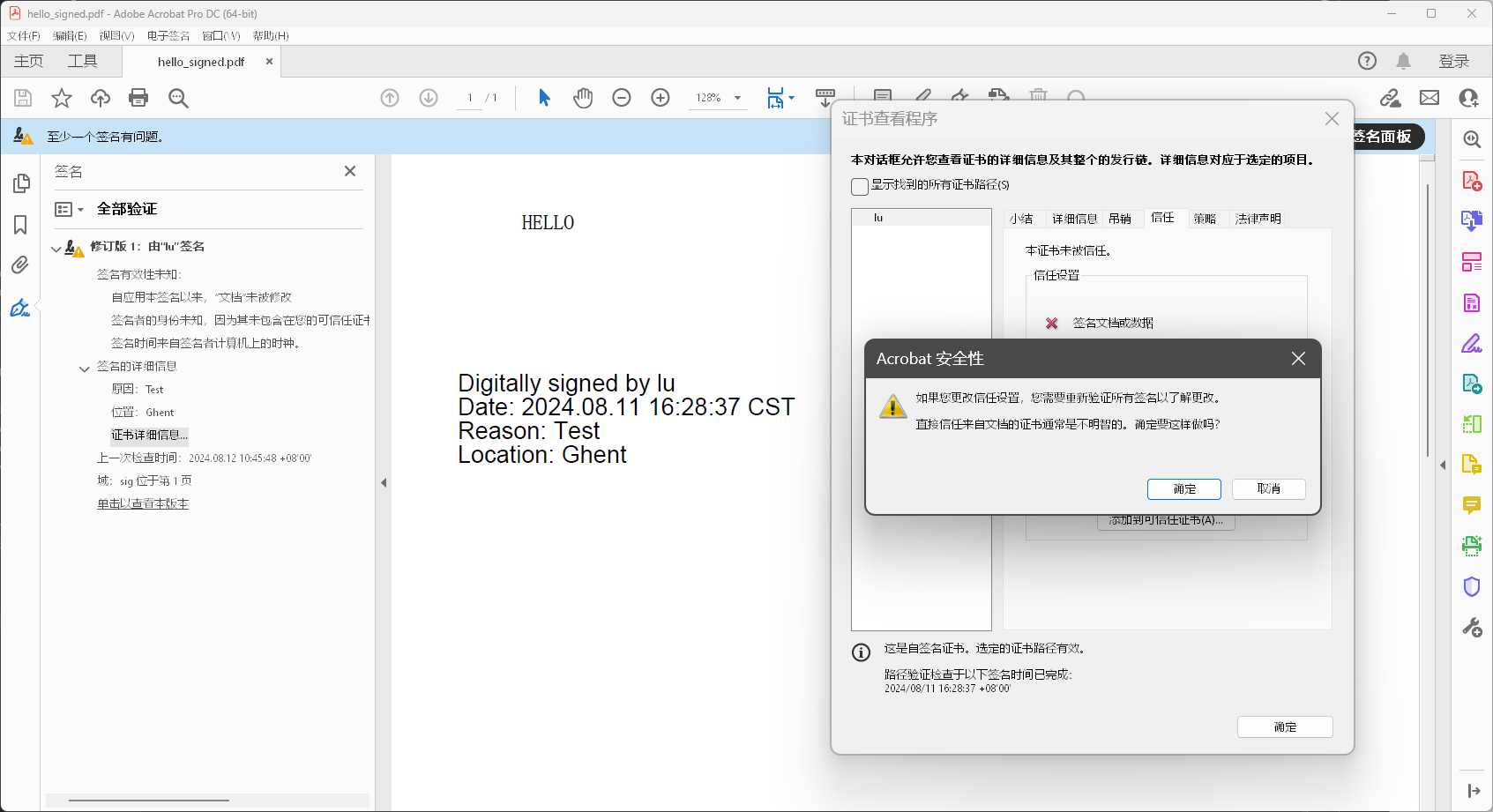Close the 签名 panel
Screen dimensions: 1493x812
click(350, 171)
